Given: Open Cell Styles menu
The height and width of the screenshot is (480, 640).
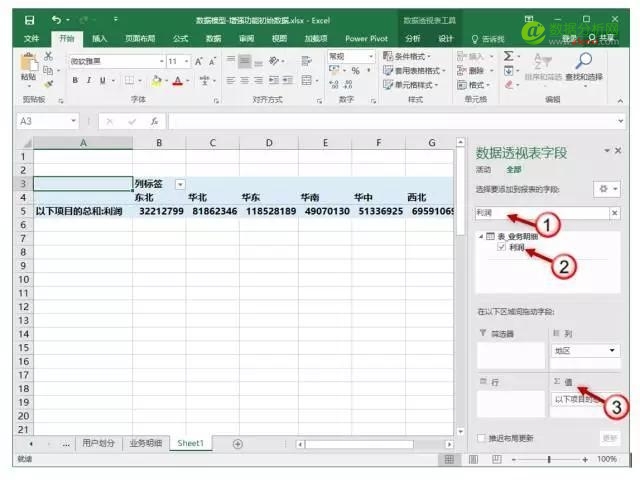Looking at the screenshot, I should [410, 84].
